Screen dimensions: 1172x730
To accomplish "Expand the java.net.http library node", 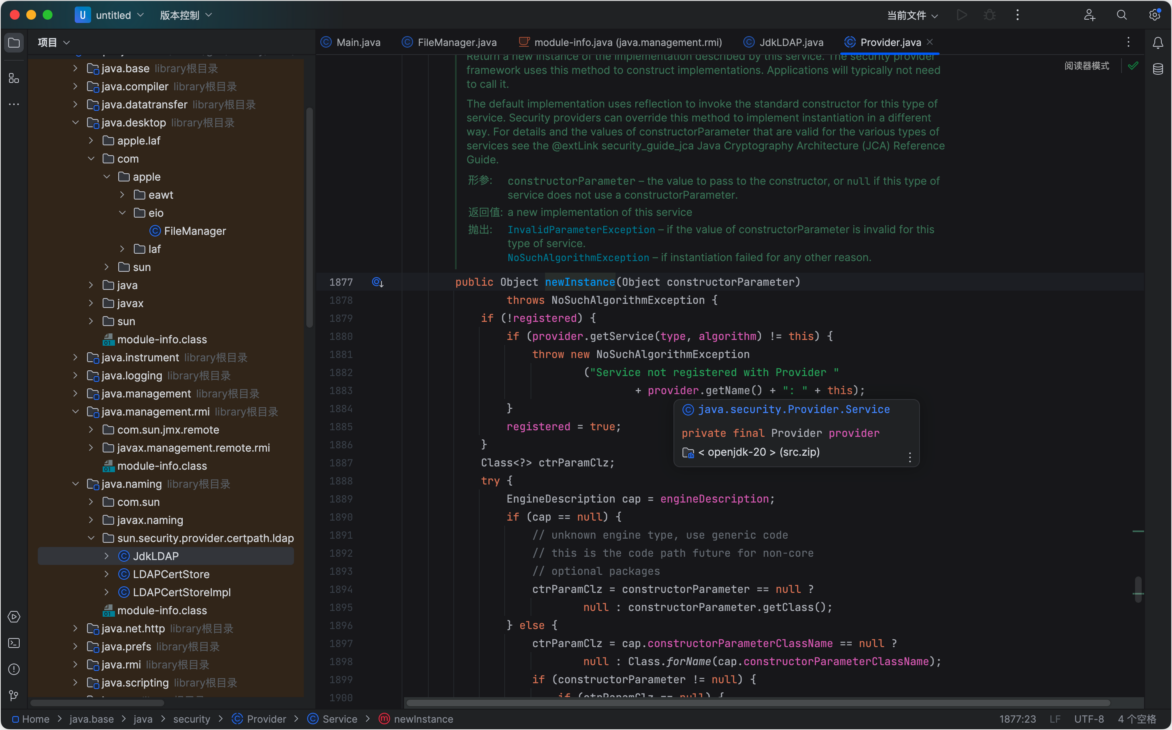I will [x=75, y=628].
